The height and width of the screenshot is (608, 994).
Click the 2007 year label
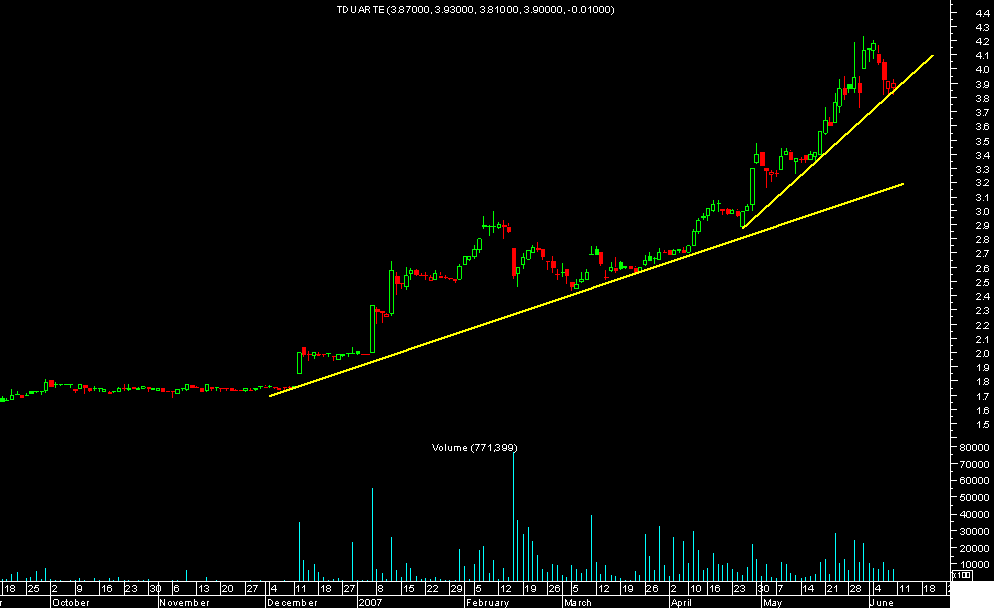[371, 602]
